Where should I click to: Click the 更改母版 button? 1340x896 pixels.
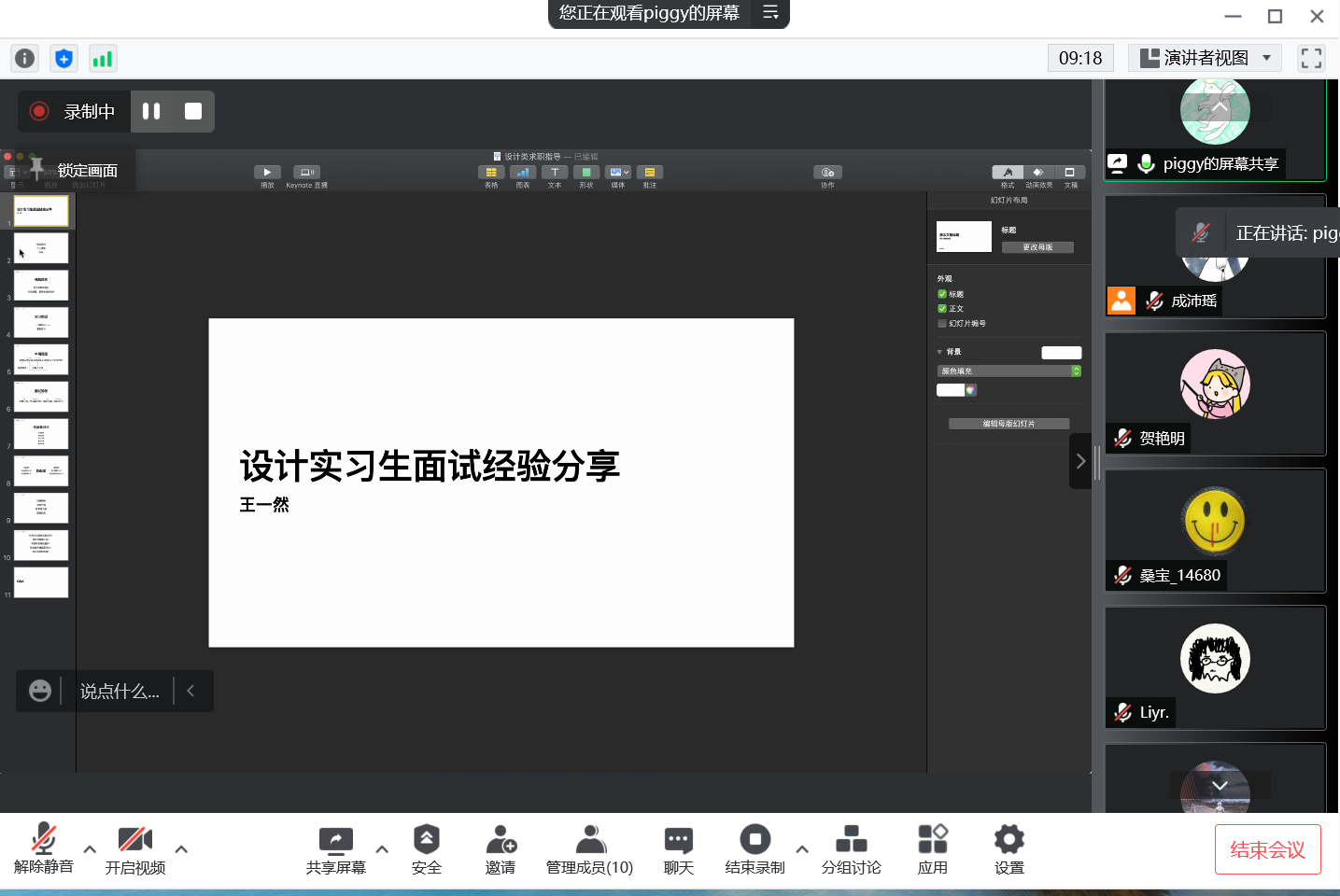coord(1037,245)
